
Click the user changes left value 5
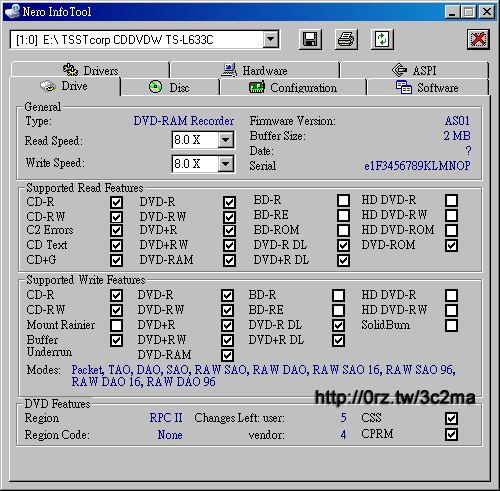point(343,418)
